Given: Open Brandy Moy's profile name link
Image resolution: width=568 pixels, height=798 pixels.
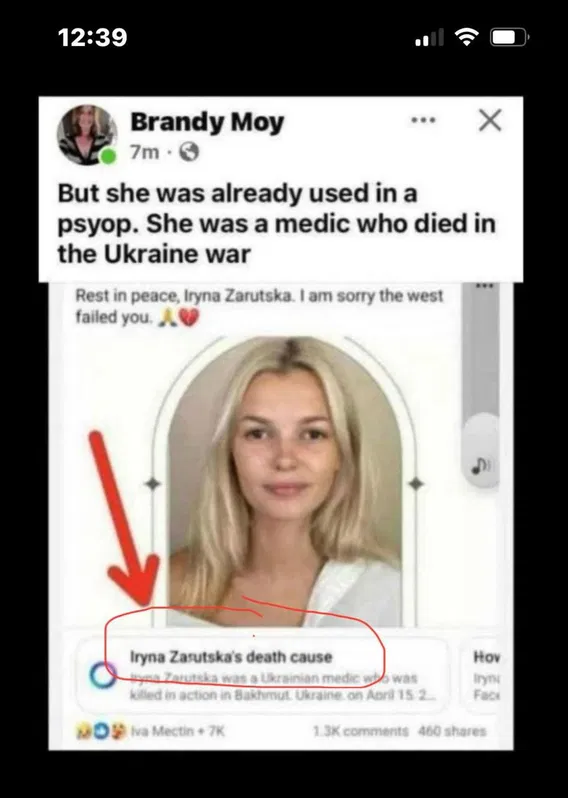Looking at the screenshot, I should pyautogui.click(x=207, y=123).
